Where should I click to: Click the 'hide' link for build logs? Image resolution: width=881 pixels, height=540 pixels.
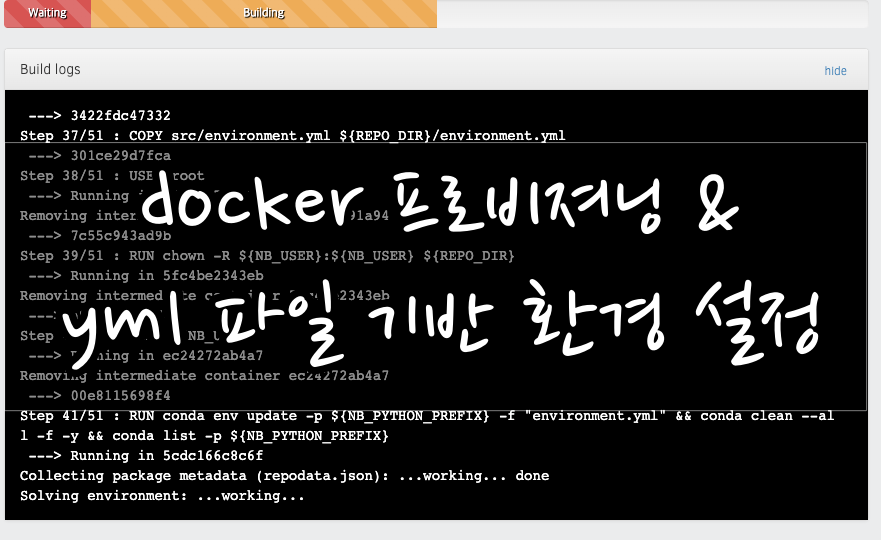click(835, 71)
